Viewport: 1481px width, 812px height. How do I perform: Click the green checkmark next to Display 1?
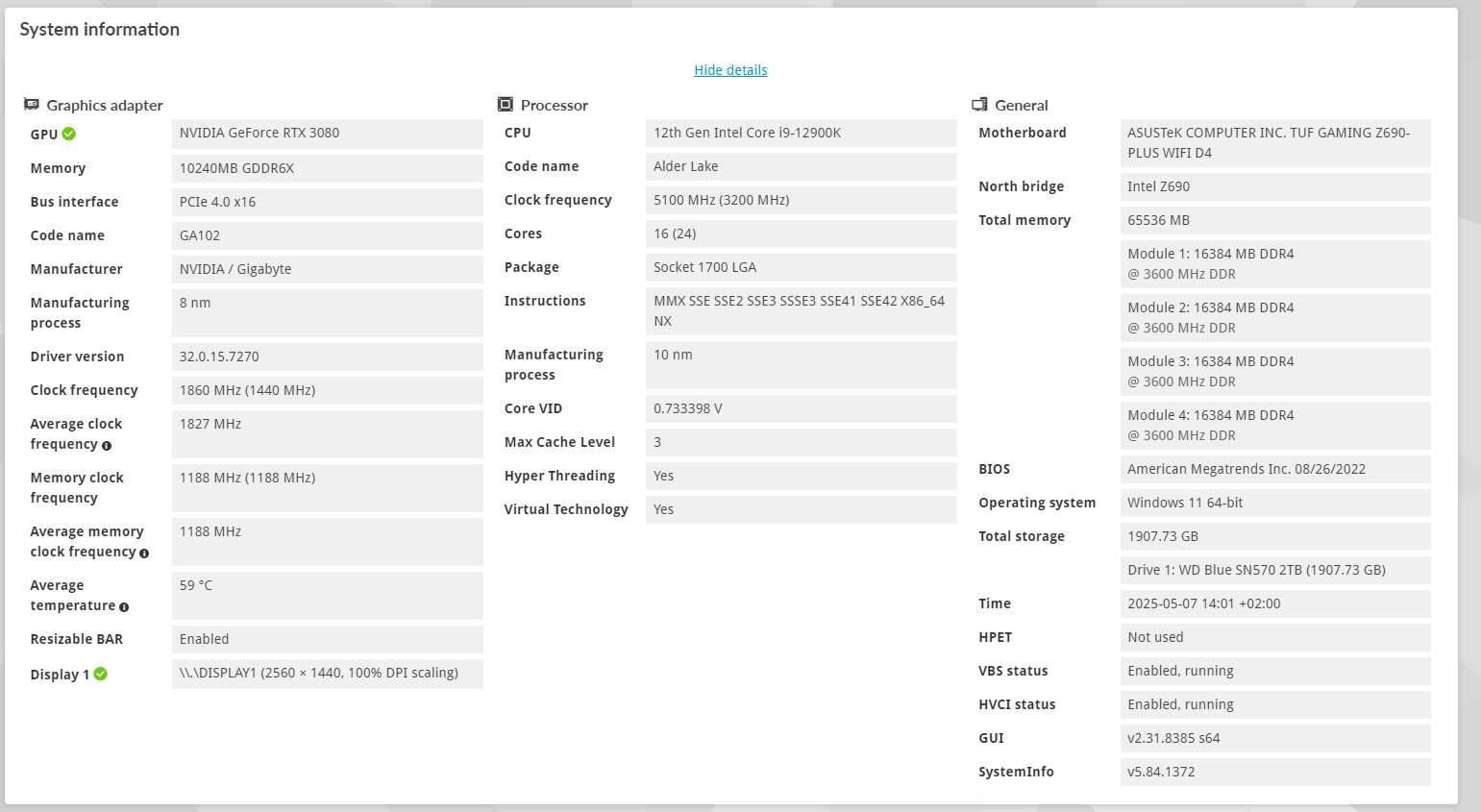tap(101, 674)
